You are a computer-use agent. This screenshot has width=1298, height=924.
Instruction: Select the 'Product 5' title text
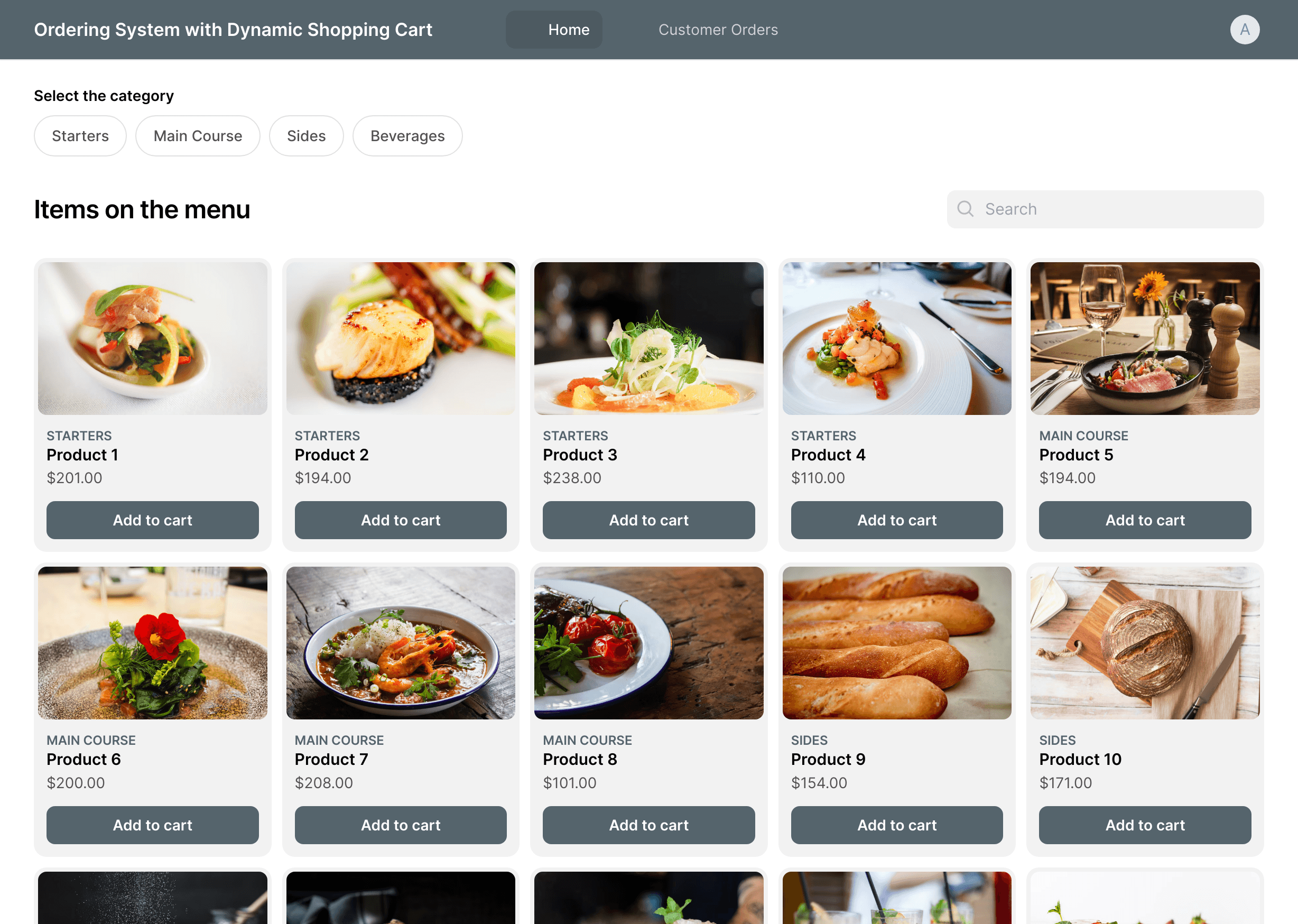point(1076,455)
